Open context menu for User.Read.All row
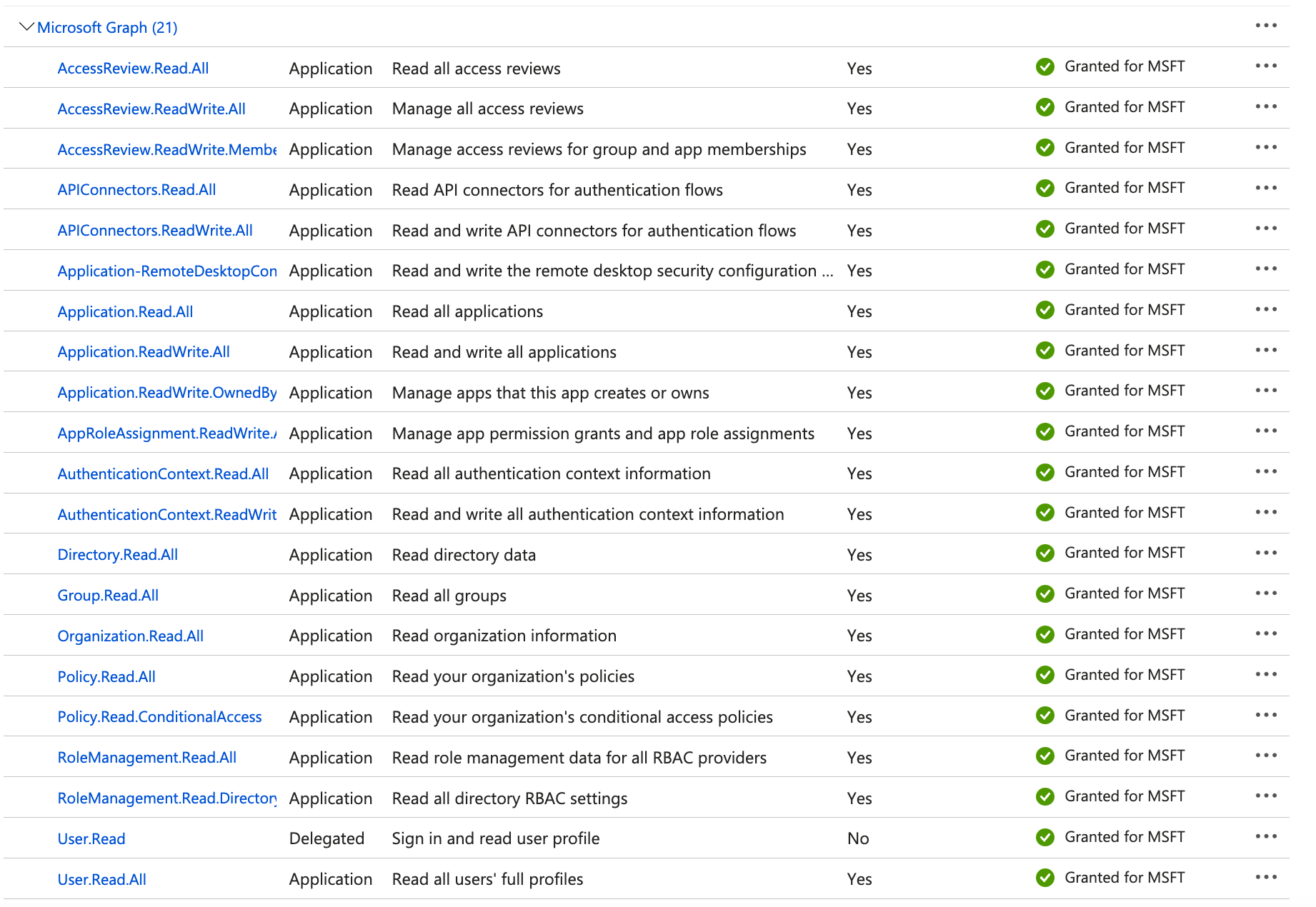The width and height of the screenshot is (1316, 907). tap(1265, 878)
